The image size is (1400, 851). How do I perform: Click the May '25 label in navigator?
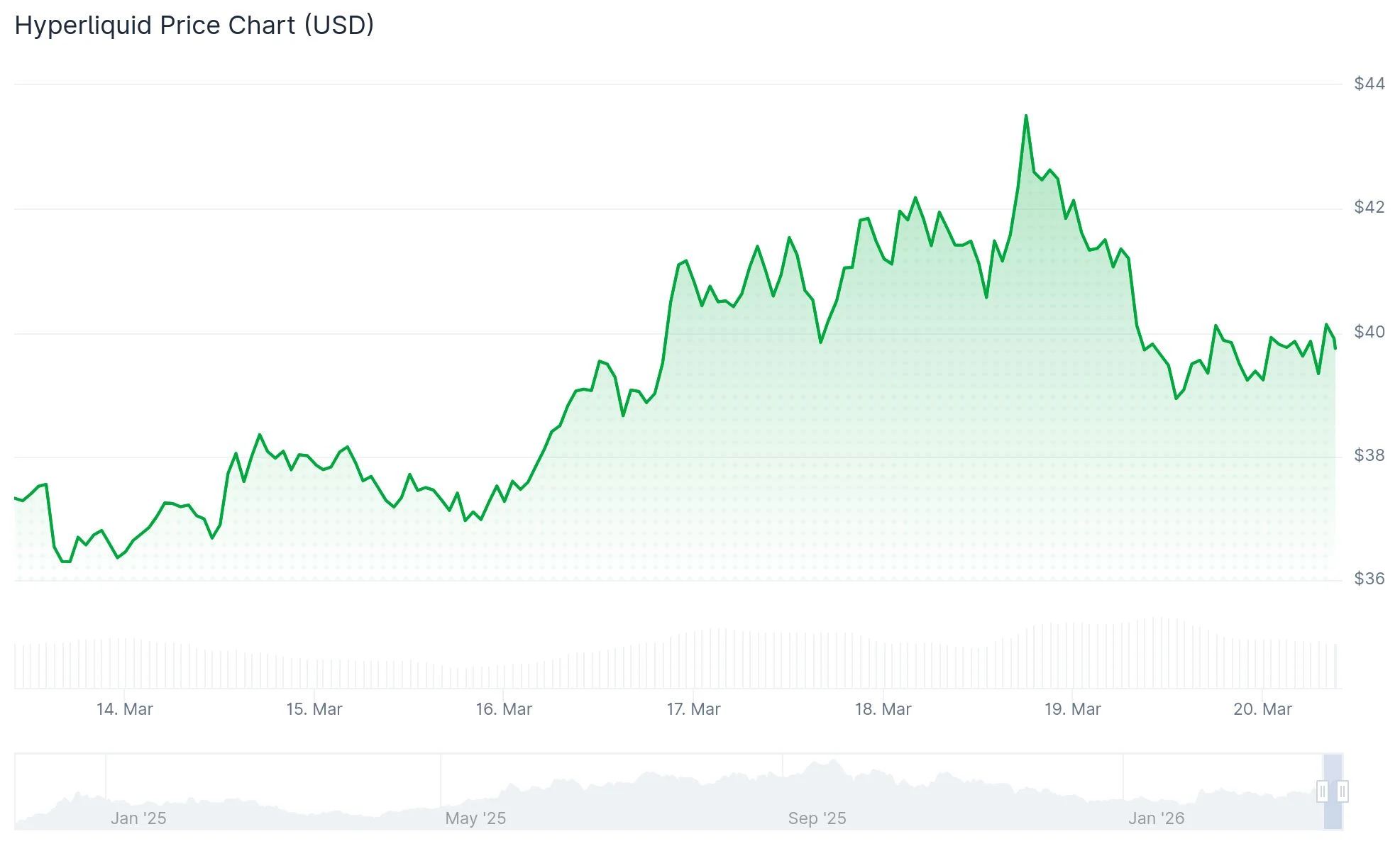[x=475, y=818]
